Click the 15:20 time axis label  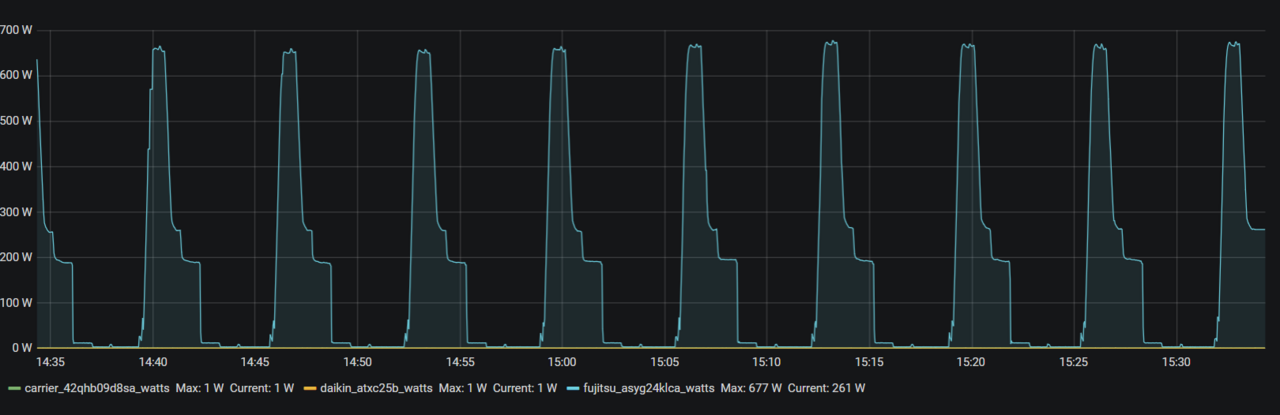[971, 361]
